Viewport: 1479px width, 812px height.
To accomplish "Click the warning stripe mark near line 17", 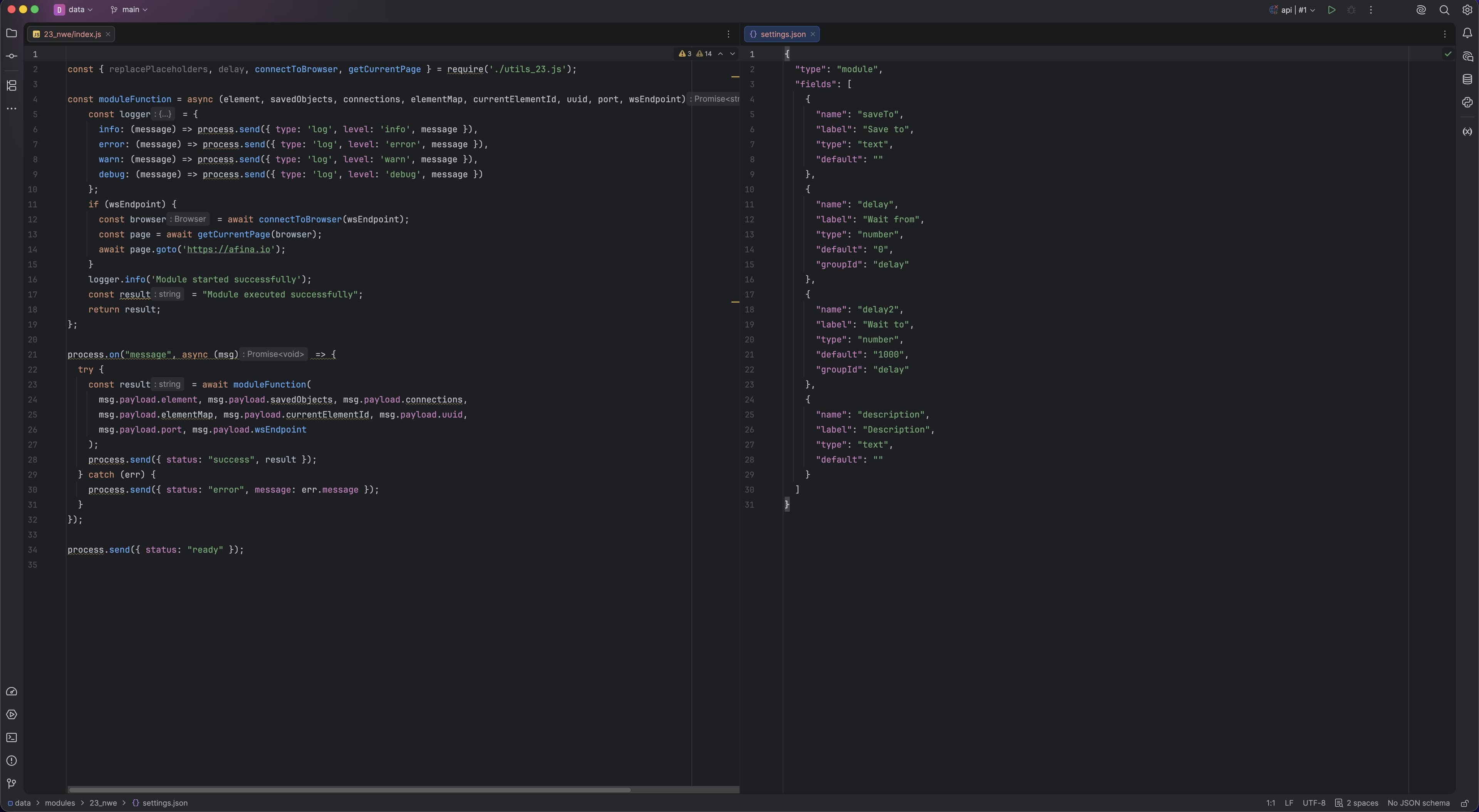I will point(735,302).
